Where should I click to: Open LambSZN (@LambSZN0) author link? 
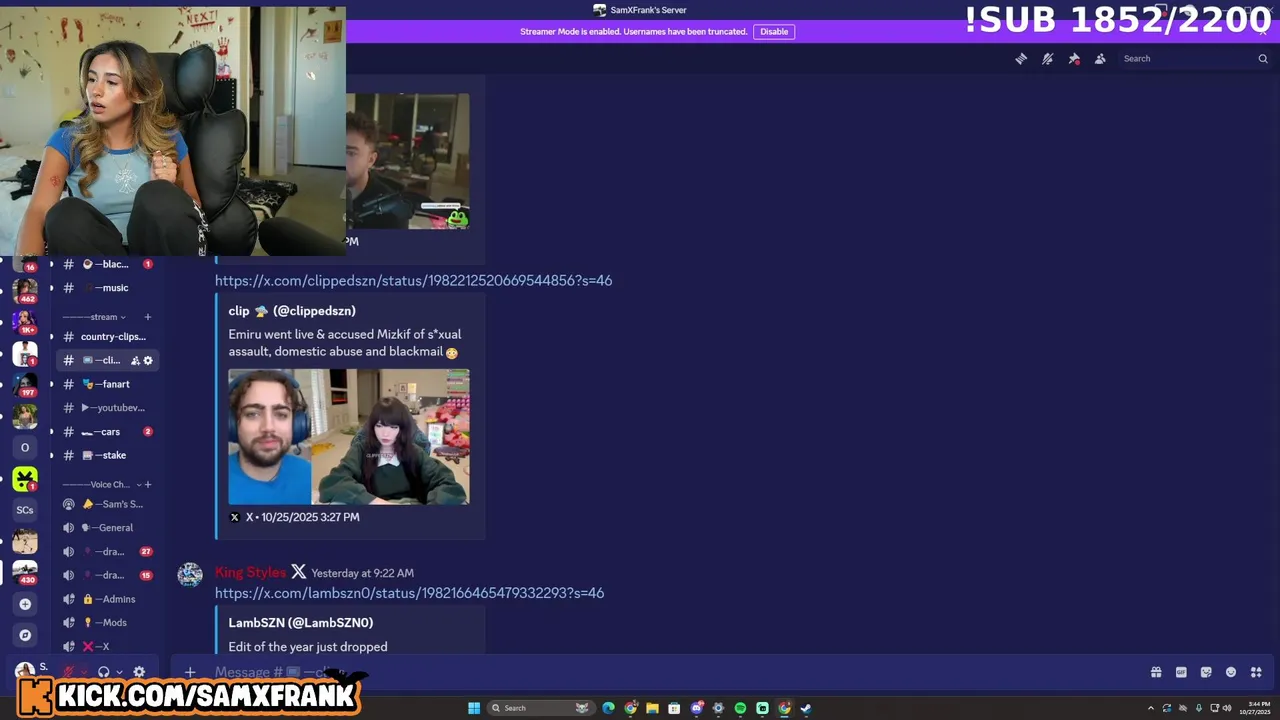300,623
